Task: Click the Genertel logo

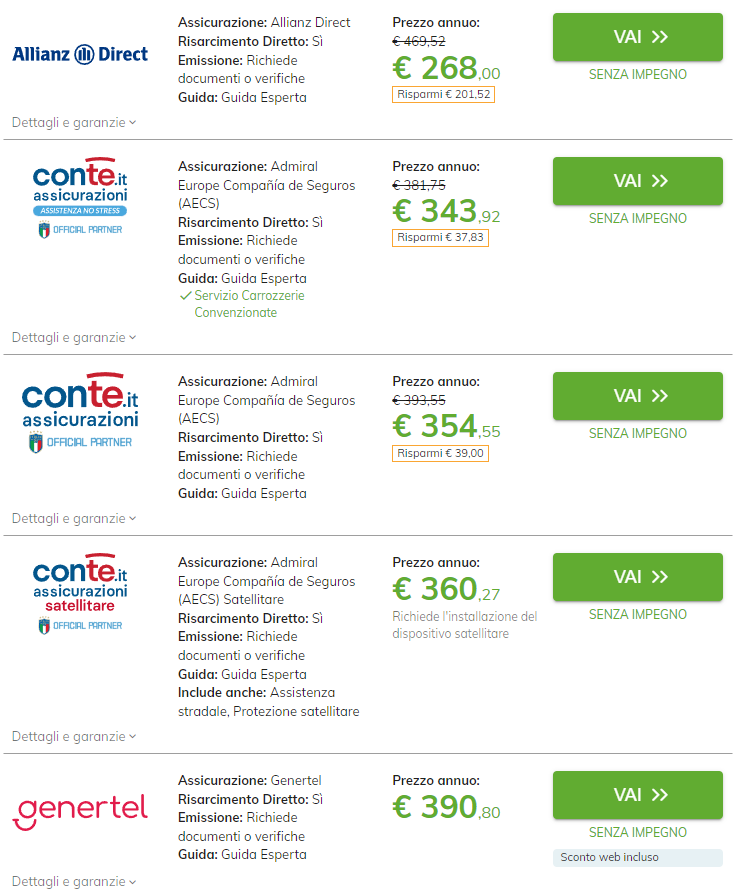Action: pyautogui.click(x=80, y=811)
